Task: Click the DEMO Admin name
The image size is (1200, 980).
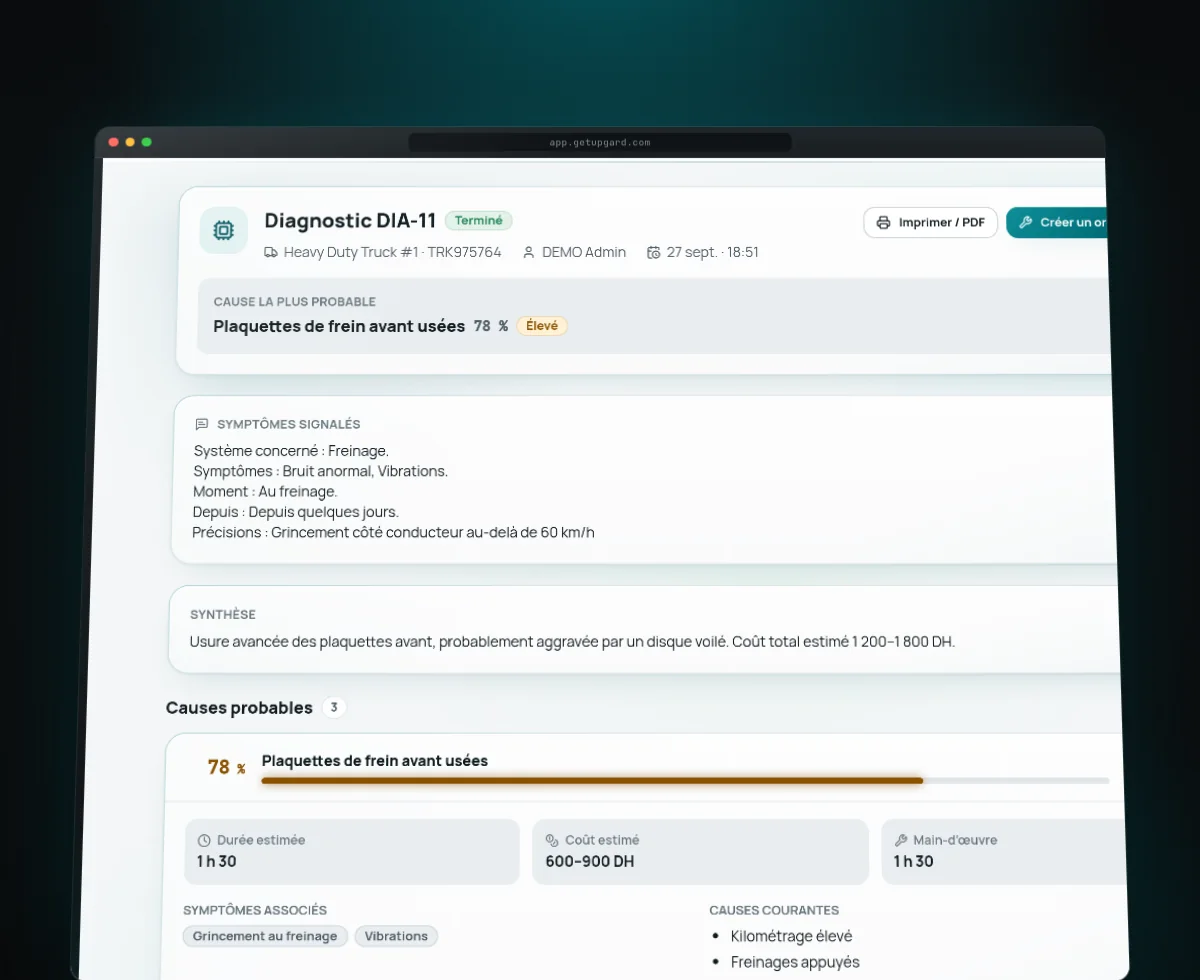Action: pyautogui.click(x=584, y=252)
